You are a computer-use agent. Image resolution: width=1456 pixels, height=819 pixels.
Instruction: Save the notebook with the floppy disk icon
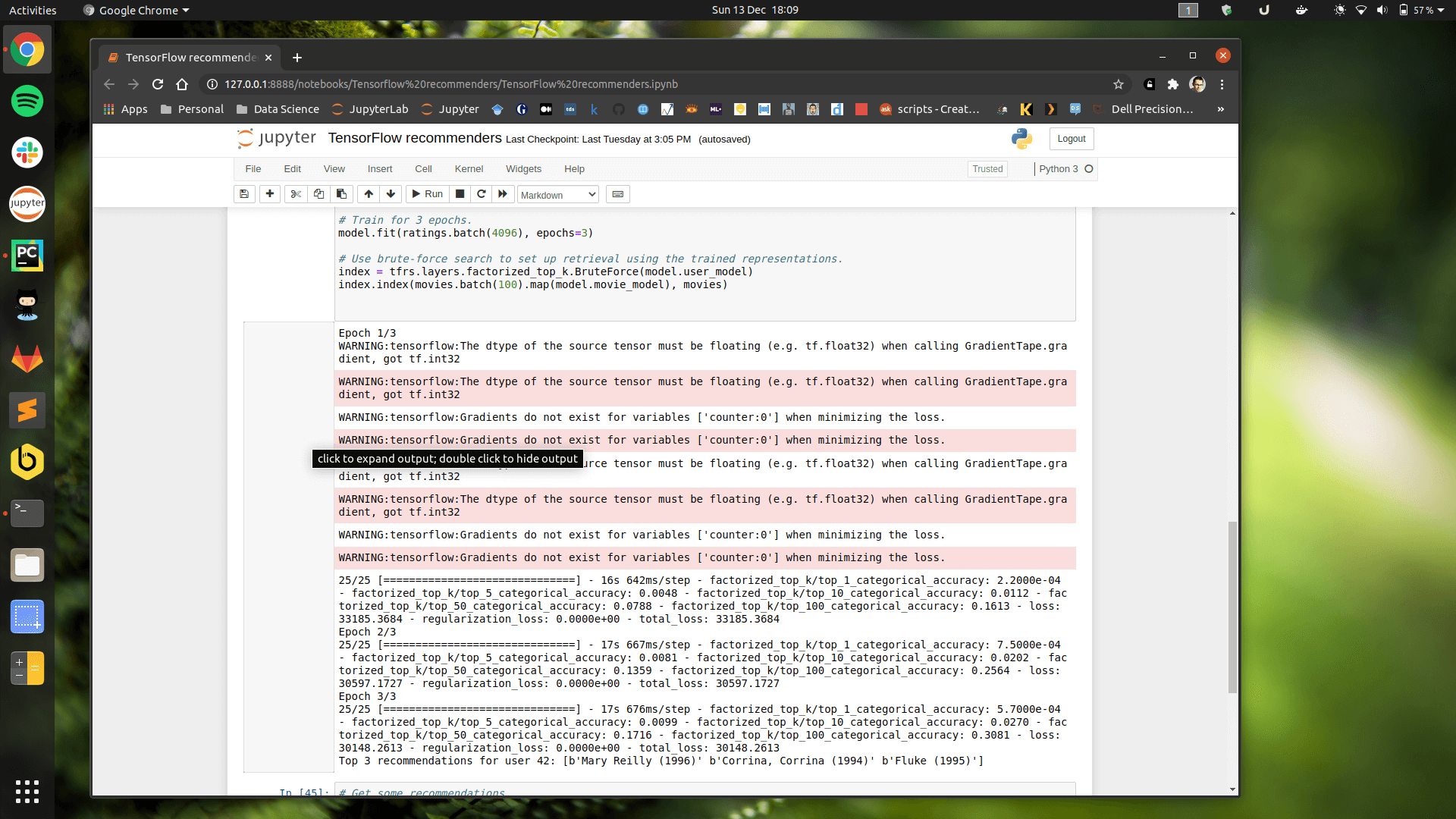244,194
